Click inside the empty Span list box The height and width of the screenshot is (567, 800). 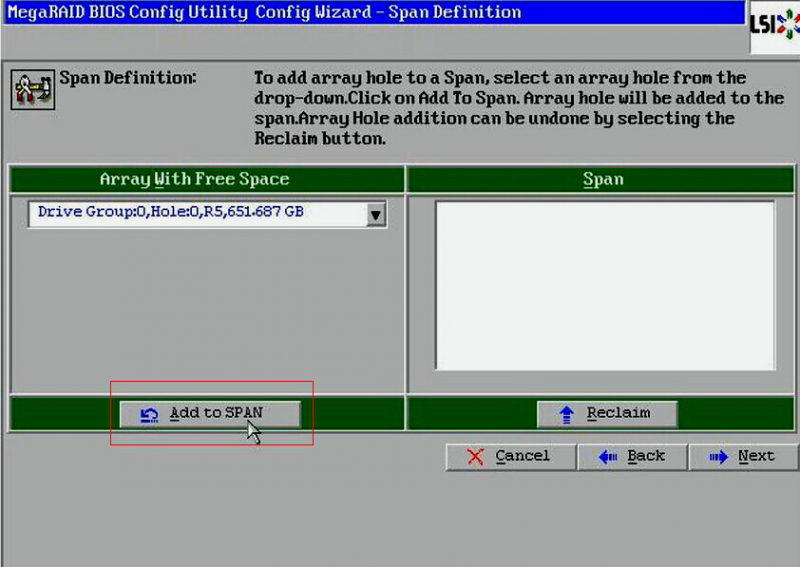point(604,285)
